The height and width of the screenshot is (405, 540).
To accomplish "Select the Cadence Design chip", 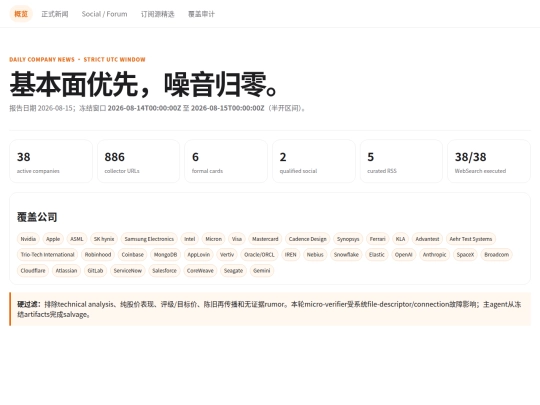I will pos(308,239).
